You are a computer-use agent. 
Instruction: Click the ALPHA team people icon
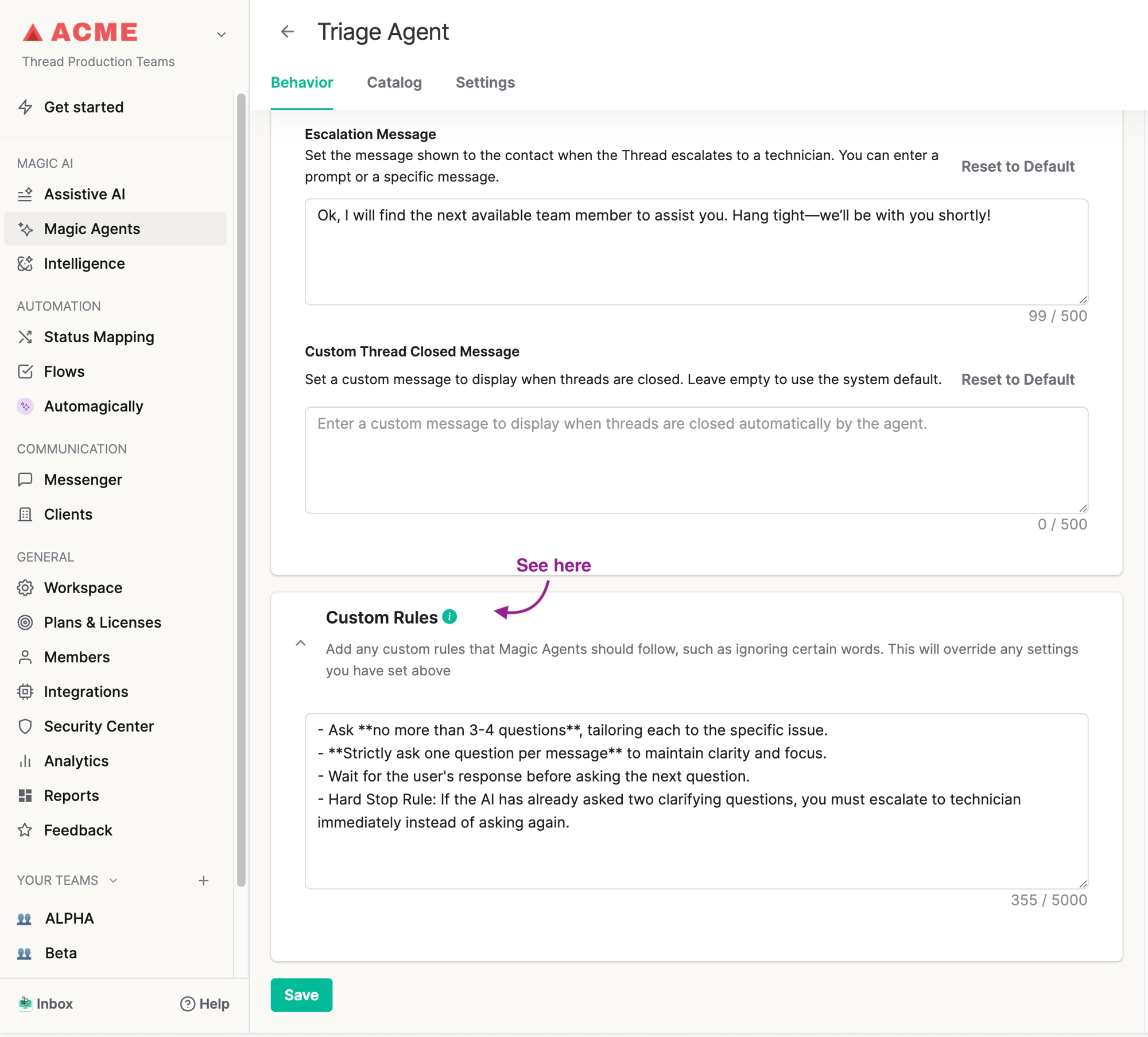(24, 919)
